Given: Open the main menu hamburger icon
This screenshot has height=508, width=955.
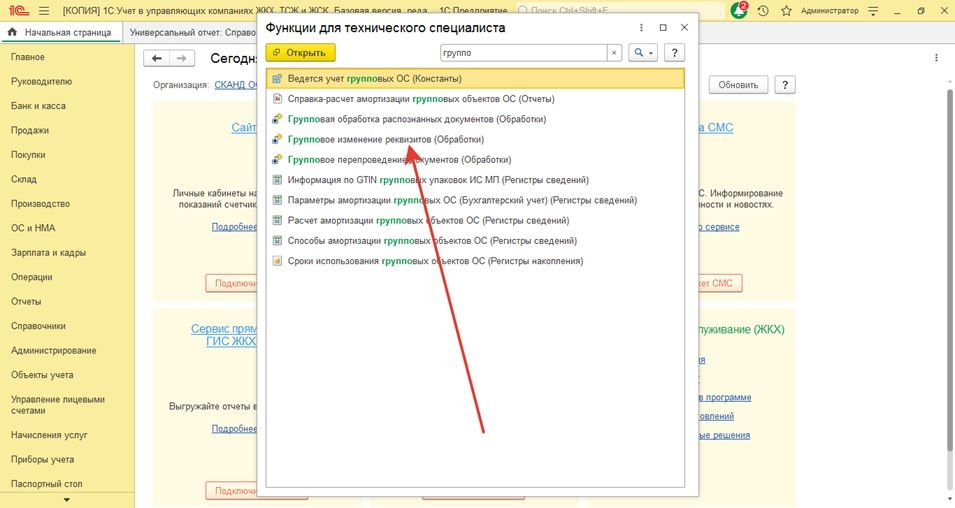Looking at the screenshot, I should point(44,11).
